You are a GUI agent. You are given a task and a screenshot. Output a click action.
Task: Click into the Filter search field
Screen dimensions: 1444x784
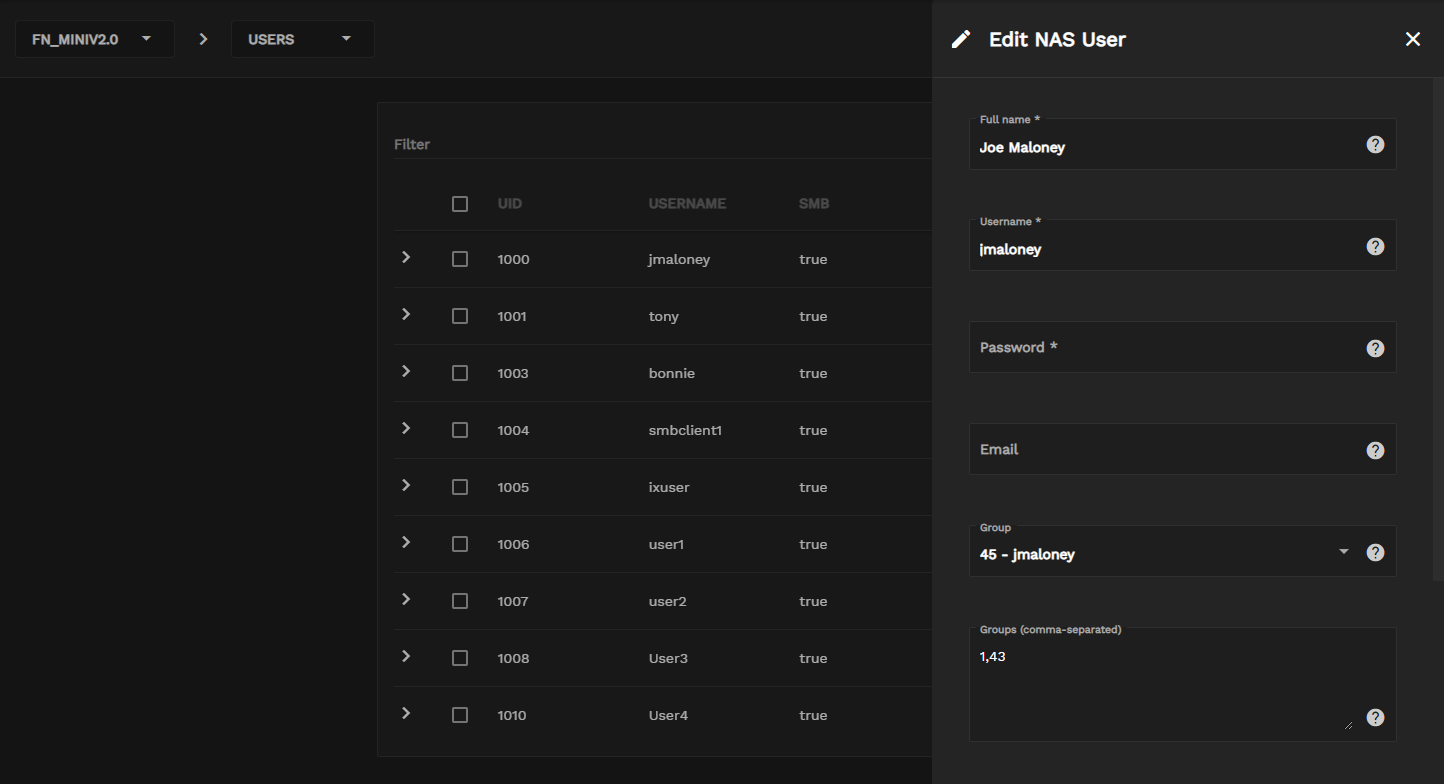tap(650, 144)
